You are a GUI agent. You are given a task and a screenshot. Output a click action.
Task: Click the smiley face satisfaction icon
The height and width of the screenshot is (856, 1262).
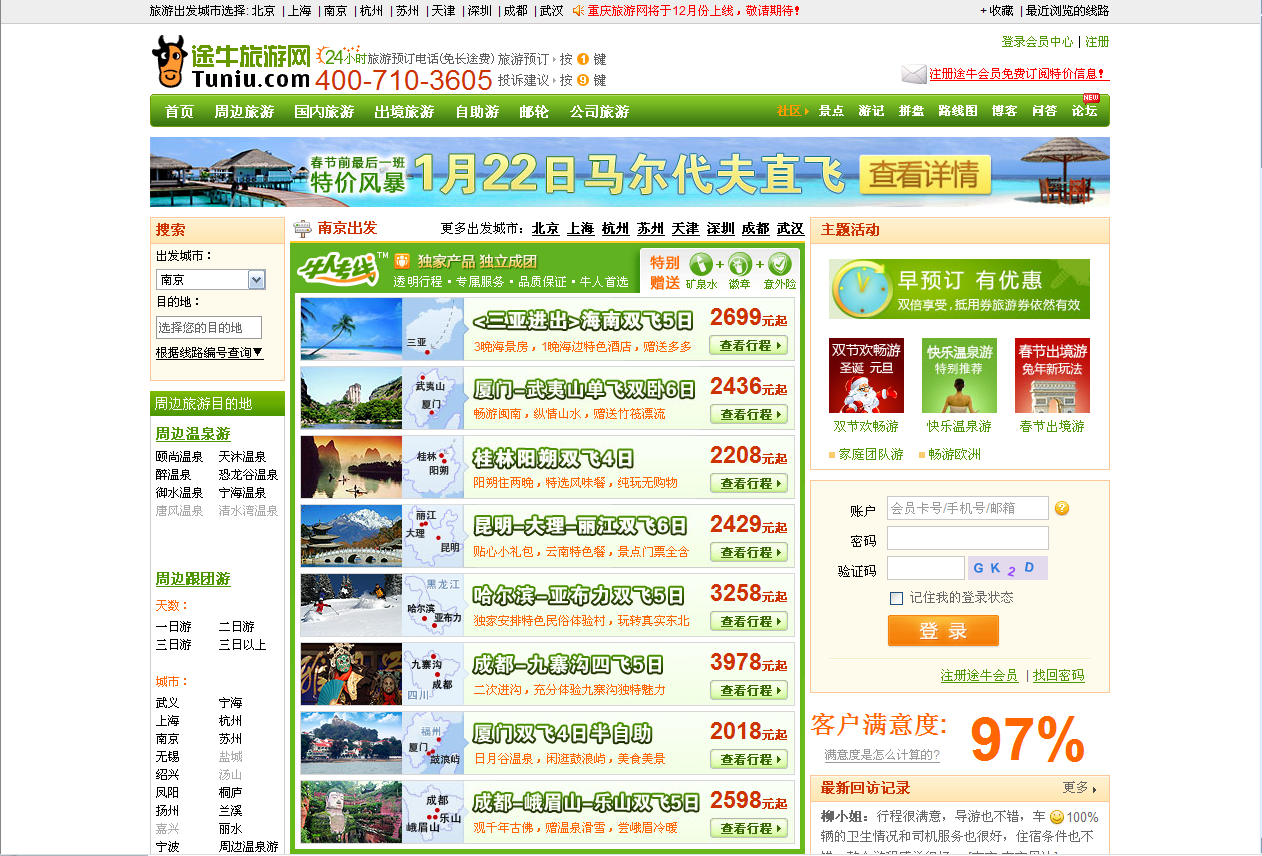[x=1057, y=817]
